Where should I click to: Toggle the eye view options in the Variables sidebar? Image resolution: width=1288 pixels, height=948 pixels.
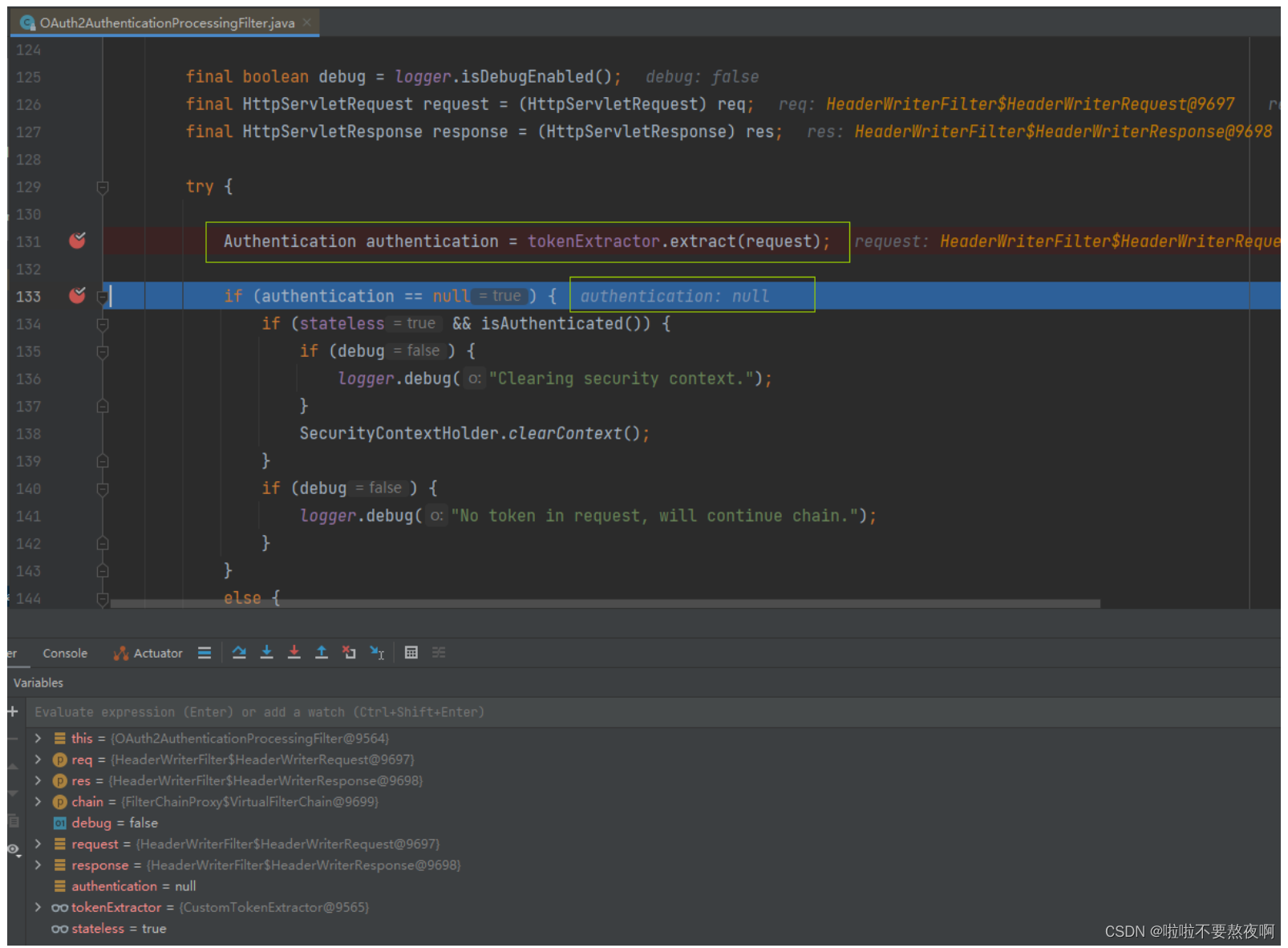tap(14, 849)
